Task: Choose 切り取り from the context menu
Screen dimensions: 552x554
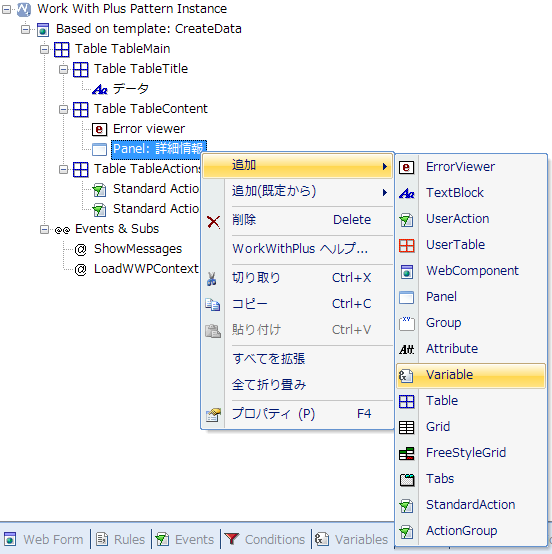Action: [298, 278]
